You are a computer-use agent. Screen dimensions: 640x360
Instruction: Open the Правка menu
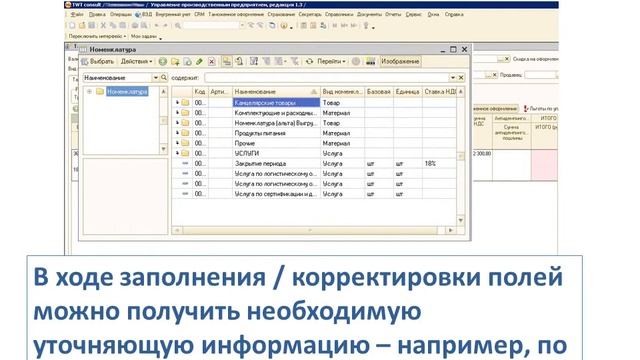(x=97, y=14)
